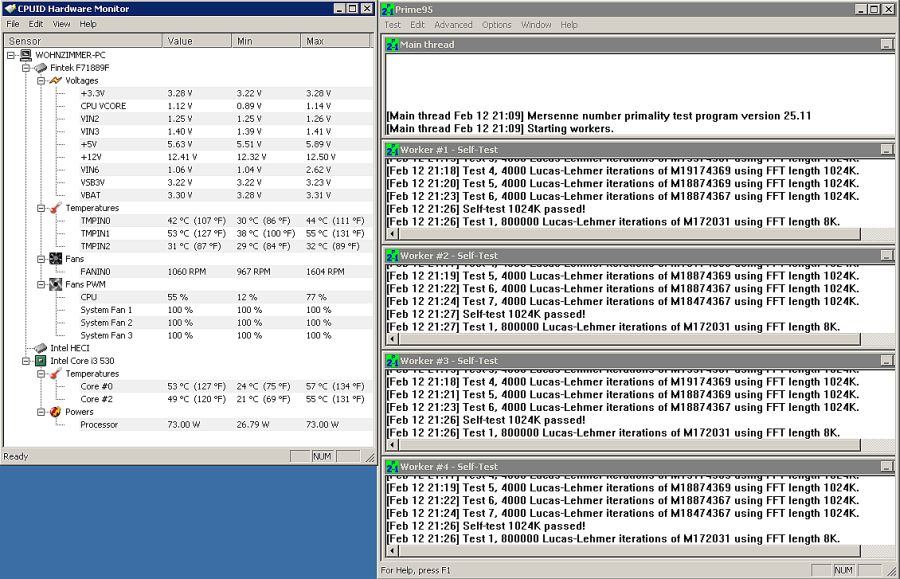Click Worker #4 horizontal scrollbar left arrow

393,551
